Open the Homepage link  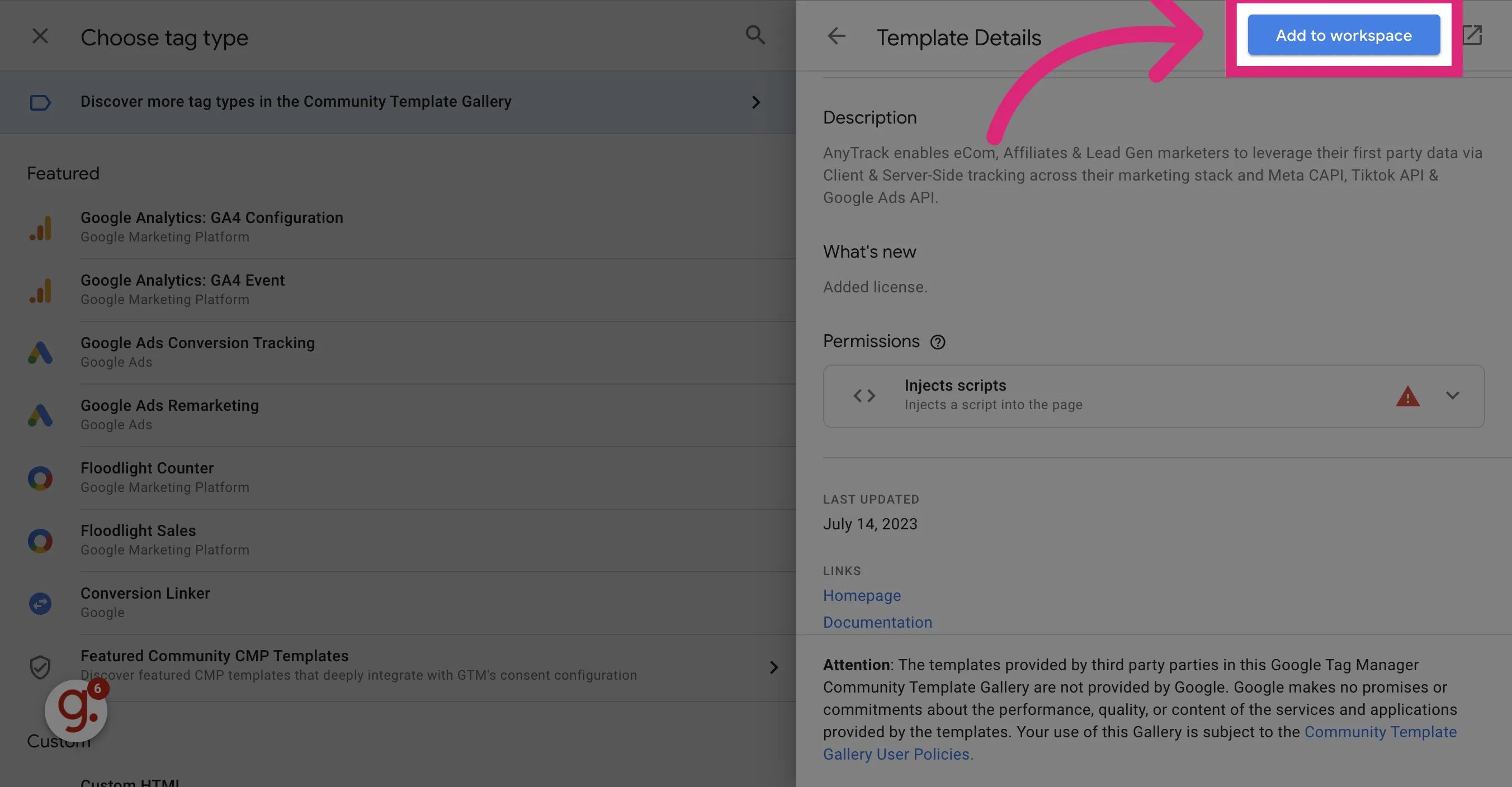coord(862,595)
